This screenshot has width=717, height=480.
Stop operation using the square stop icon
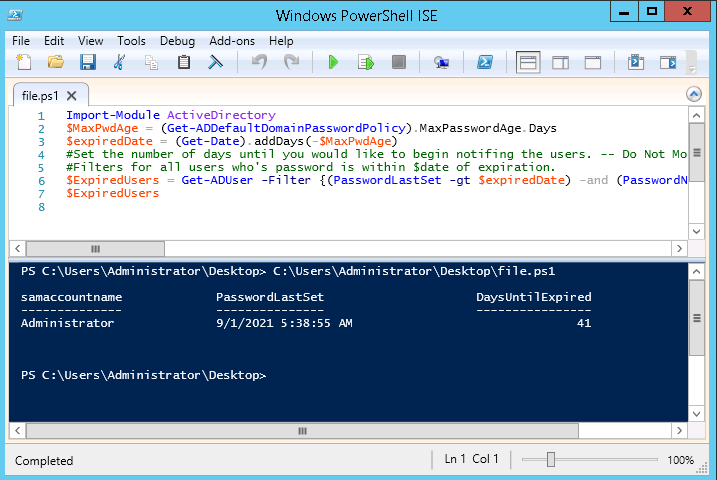point(399,62)
